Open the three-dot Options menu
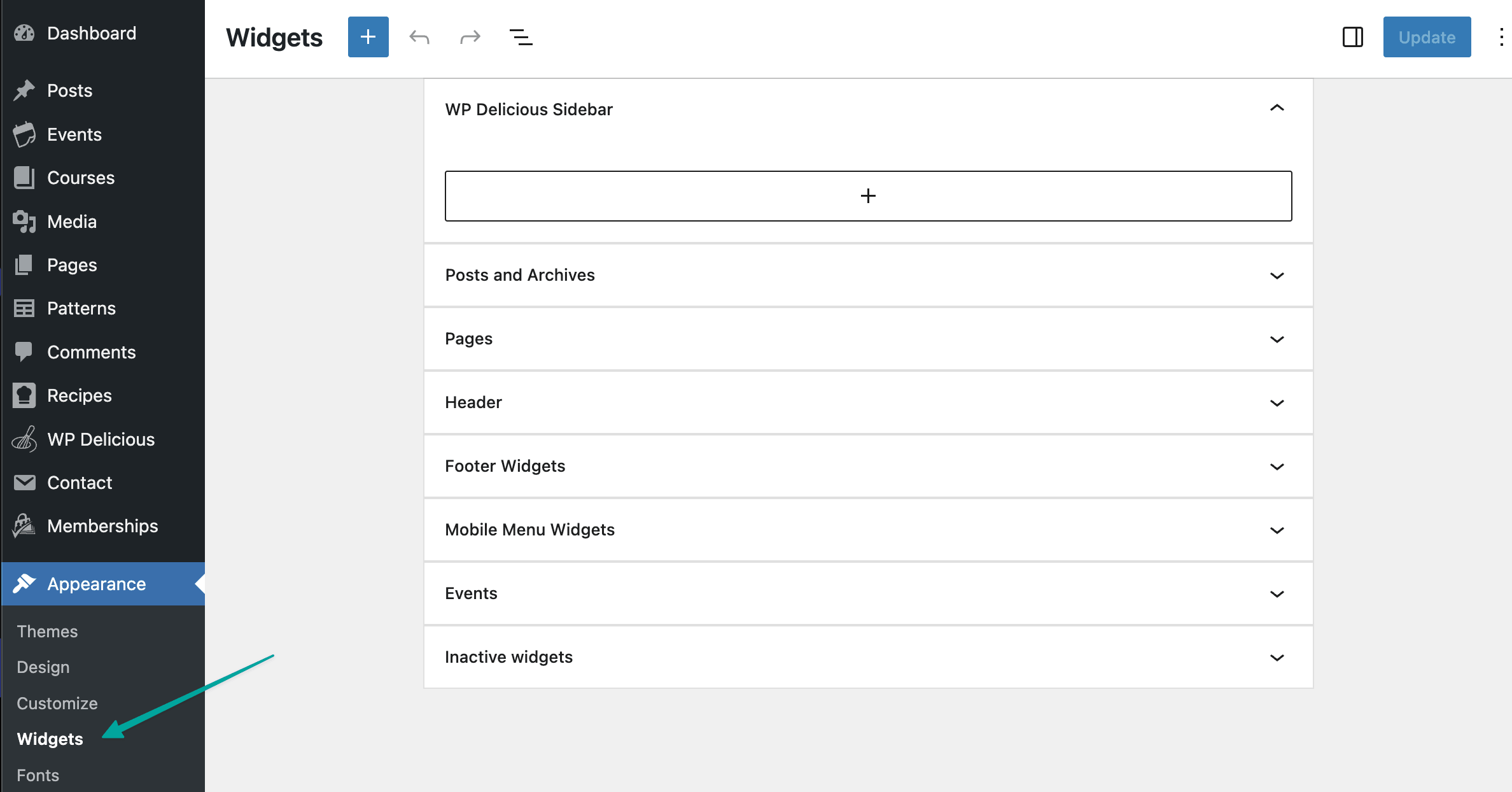Image resolution: width=1512 pixels, height=792 pixels. [x=1501, y=37]
